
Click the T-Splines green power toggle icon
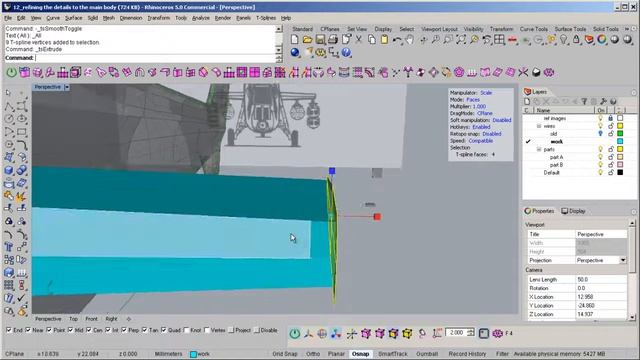pyautogui.click(x=11, y=73)
